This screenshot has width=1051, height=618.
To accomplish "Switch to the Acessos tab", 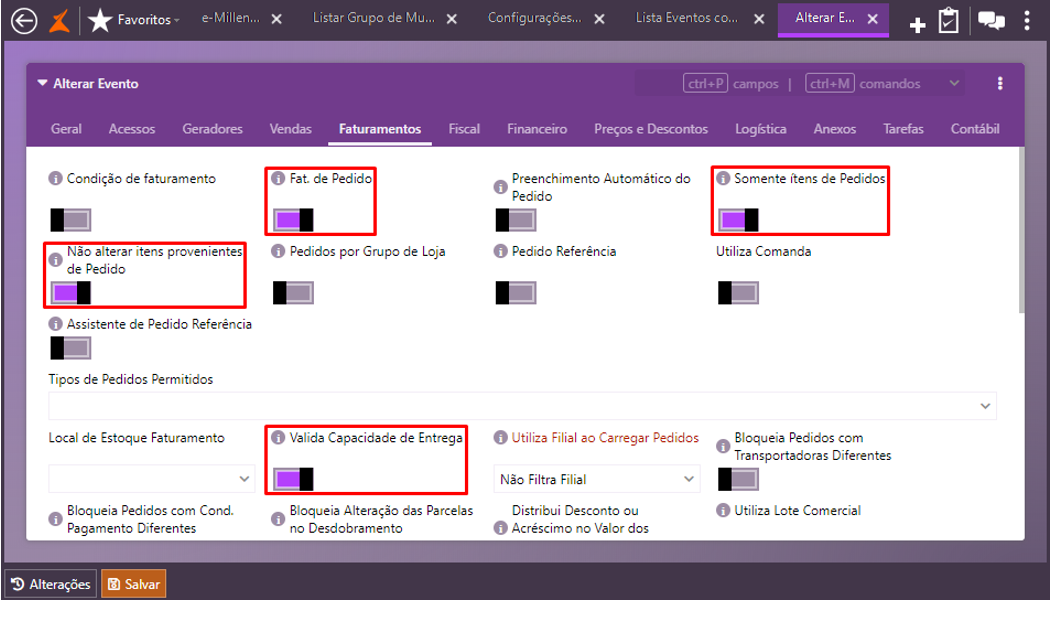I will [132, 129].
